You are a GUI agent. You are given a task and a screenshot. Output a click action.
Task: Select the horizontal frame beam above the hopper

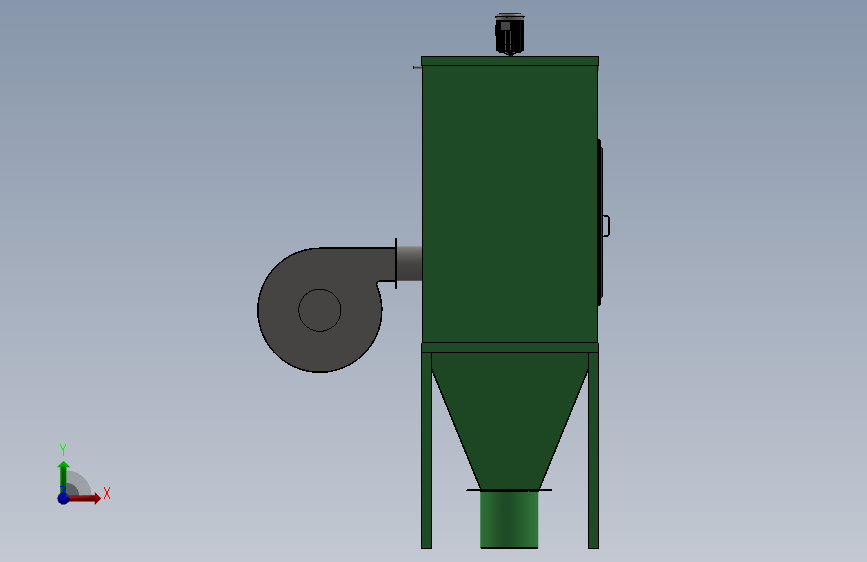click(x=510, y=347)
